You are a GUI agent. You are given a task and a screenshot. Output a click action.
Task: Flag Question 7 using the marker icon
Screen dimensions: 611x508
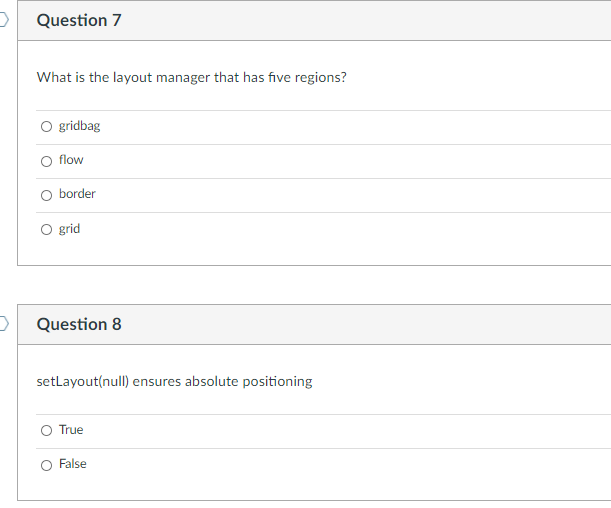[x=4, y=20]
